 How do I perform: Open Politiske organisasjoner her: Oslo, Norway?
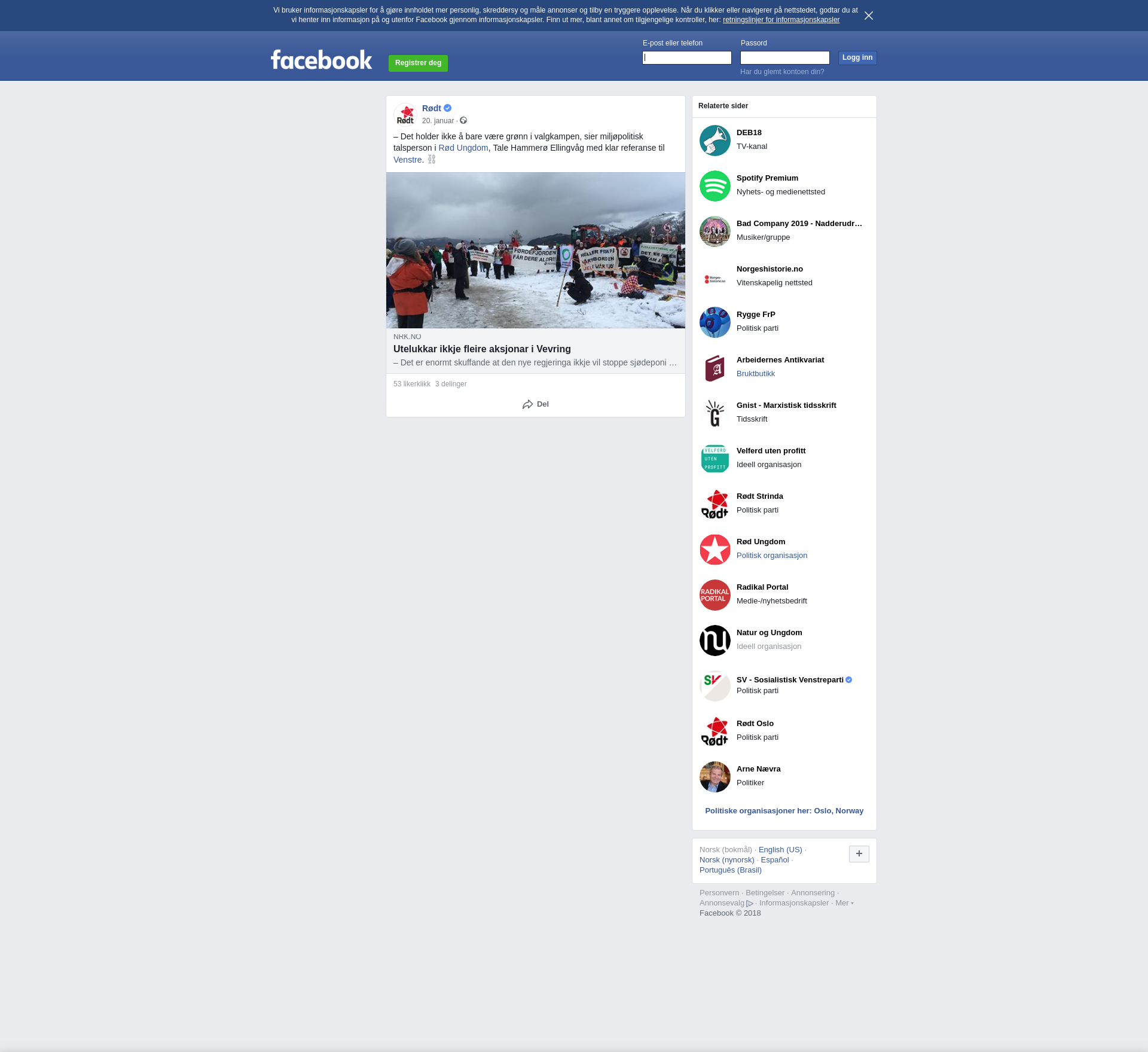(x=784, y=811)
